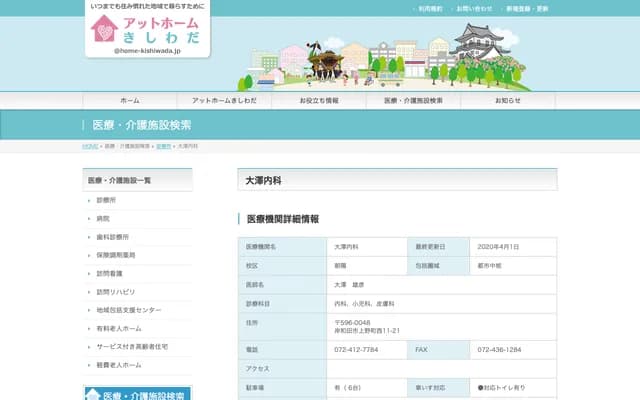Choose 地域包括支援センター in the sidebar
This screenshot has height=400, width=640.
click(128, 310)
